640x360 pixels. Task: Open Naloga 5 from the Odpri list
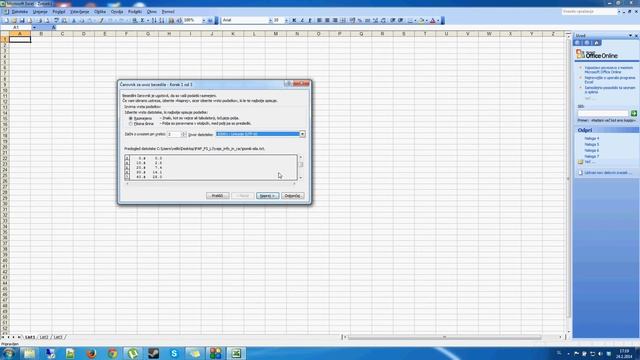coord(592,144)
